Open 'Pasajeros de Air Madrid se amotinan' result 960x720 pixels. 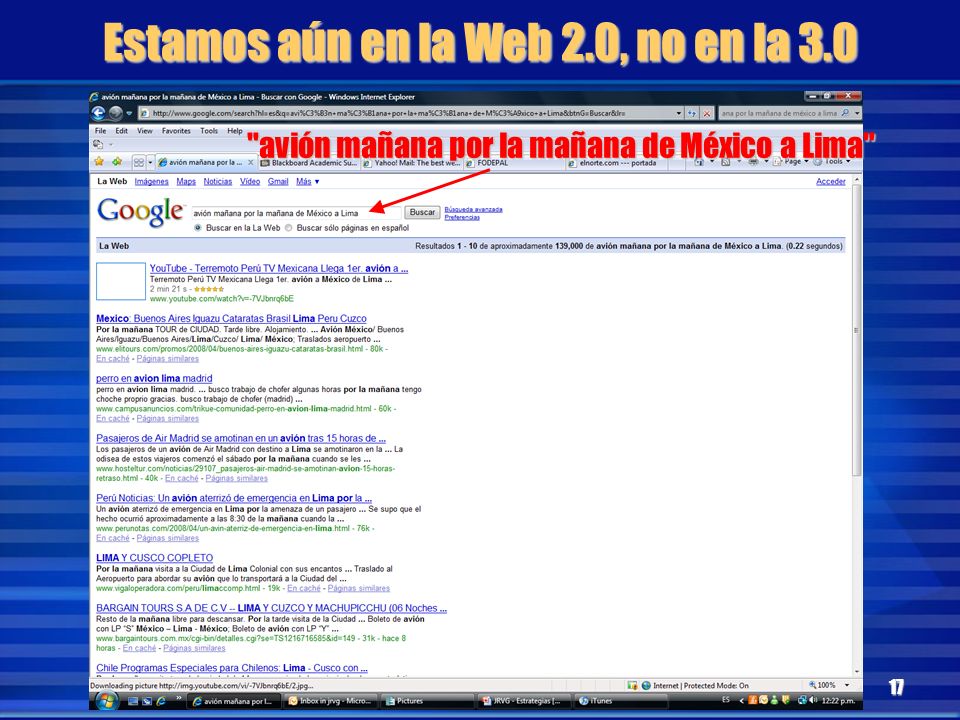tap(241, 438)
